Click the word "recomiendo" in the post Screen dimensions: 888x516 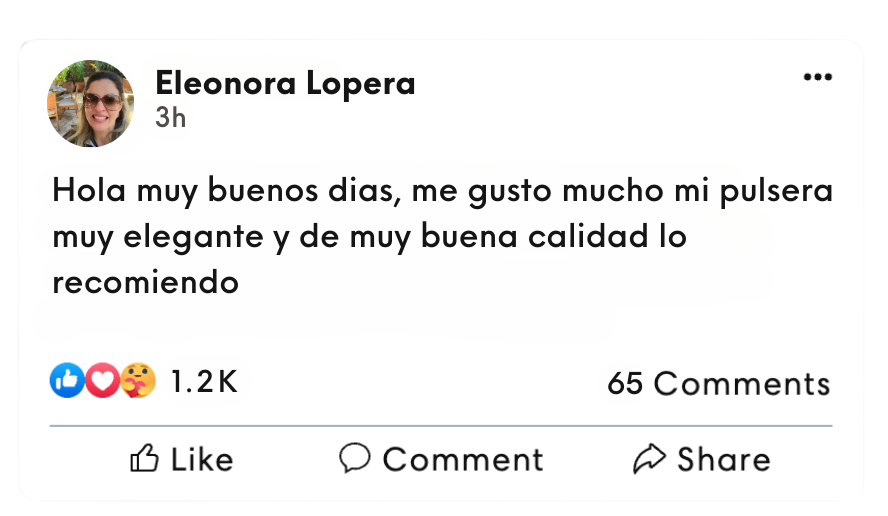[146, 282]
